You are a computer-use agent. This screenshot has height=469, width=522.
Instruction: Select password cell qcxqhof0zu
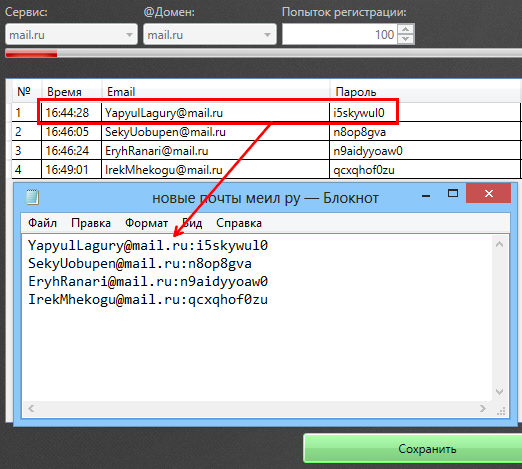[425, 170]
